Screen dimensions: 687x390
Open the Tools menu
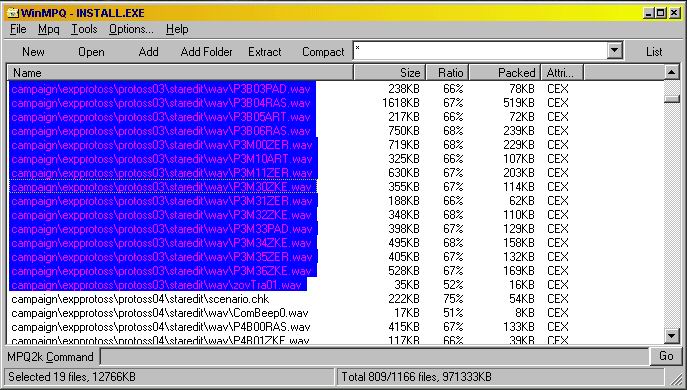[84, 29]
